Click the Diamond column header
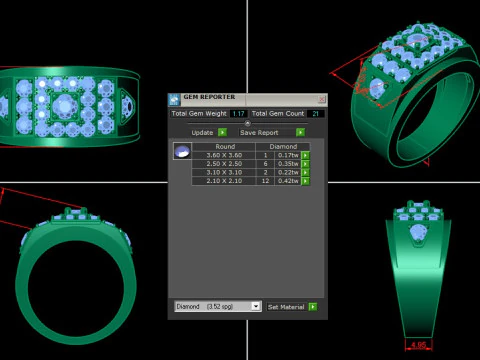The image size is (480, 360). coord(283,147)
